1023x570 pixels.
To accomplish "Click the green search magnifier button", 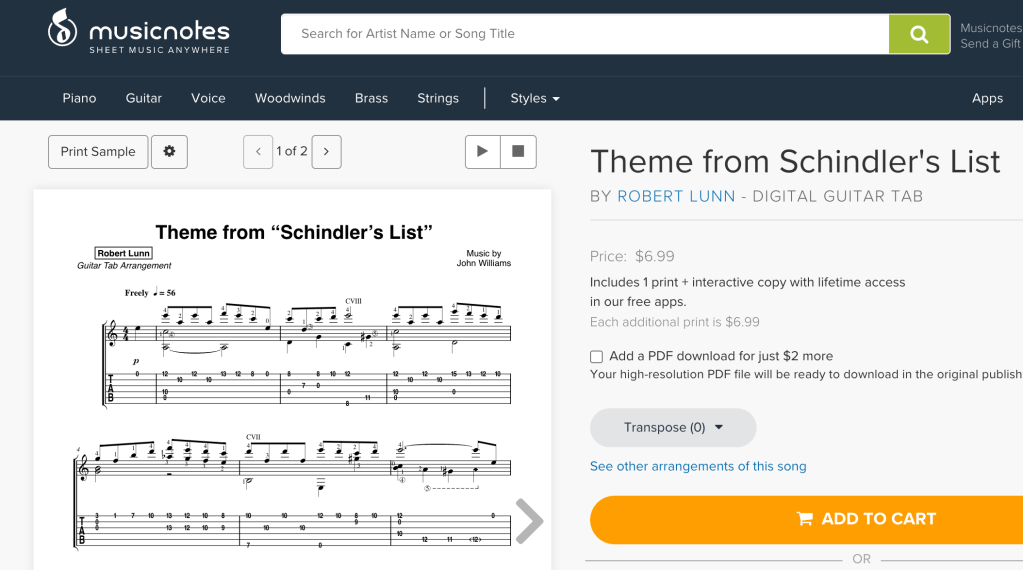I will click(919, 34).
